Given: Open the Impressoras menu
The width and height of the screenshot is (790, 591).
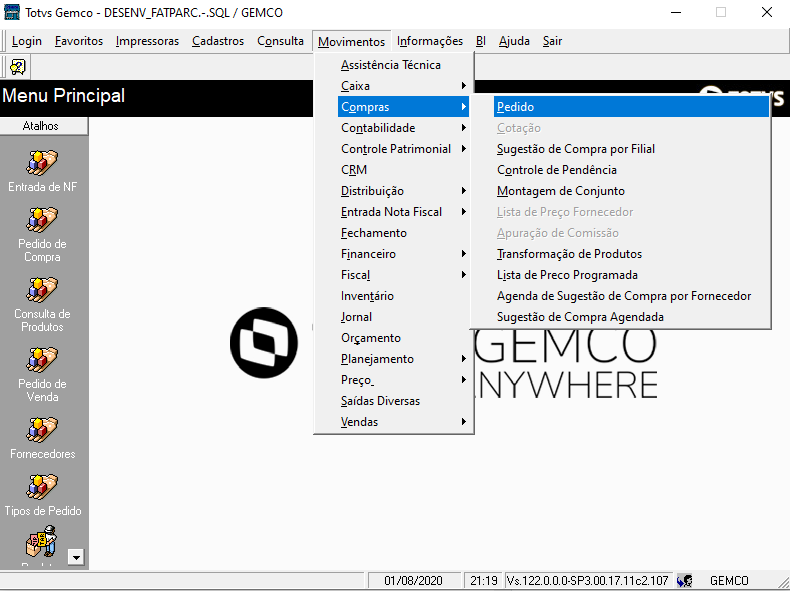Looking at the screenshot, I should coord(147,41).
